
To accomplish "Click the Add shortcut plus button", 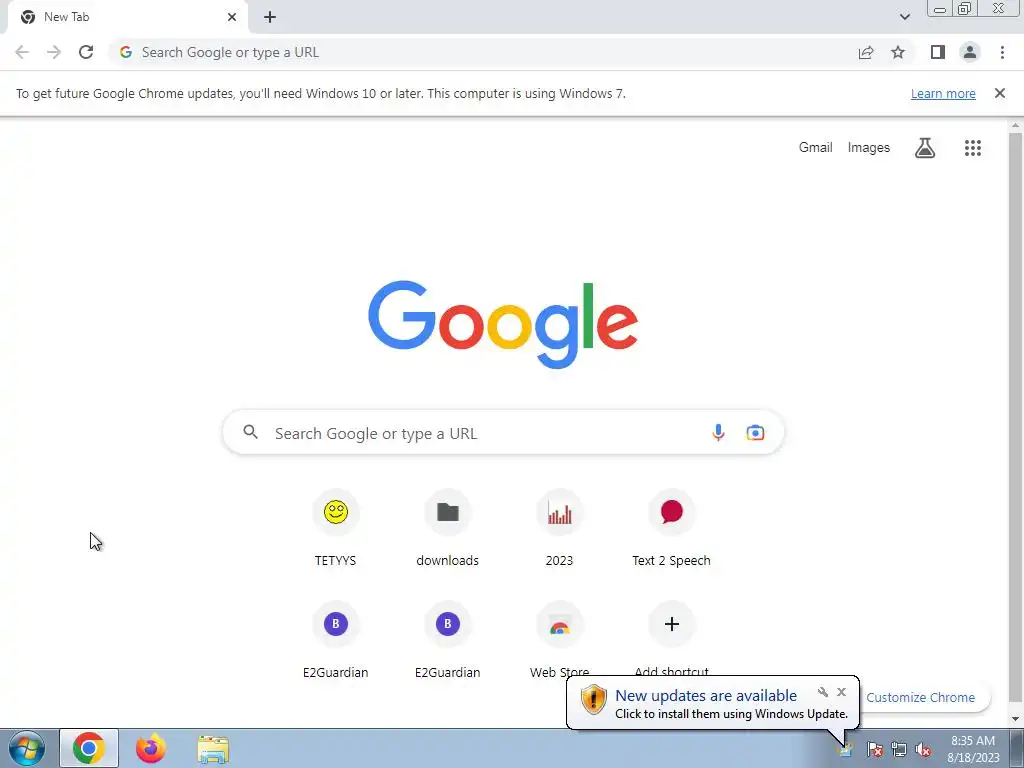I will pos(671,624).
